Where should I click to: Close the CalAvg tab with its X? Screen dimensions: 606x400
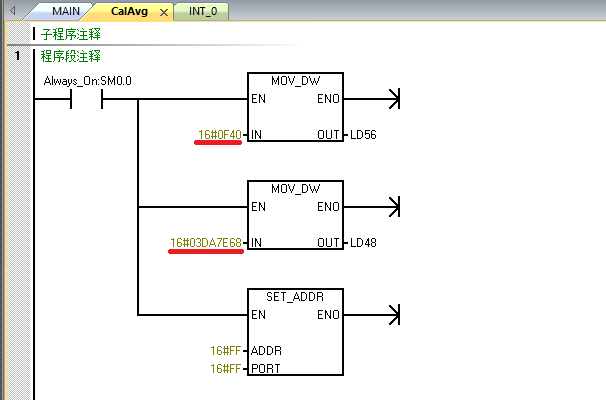(164, 12)
